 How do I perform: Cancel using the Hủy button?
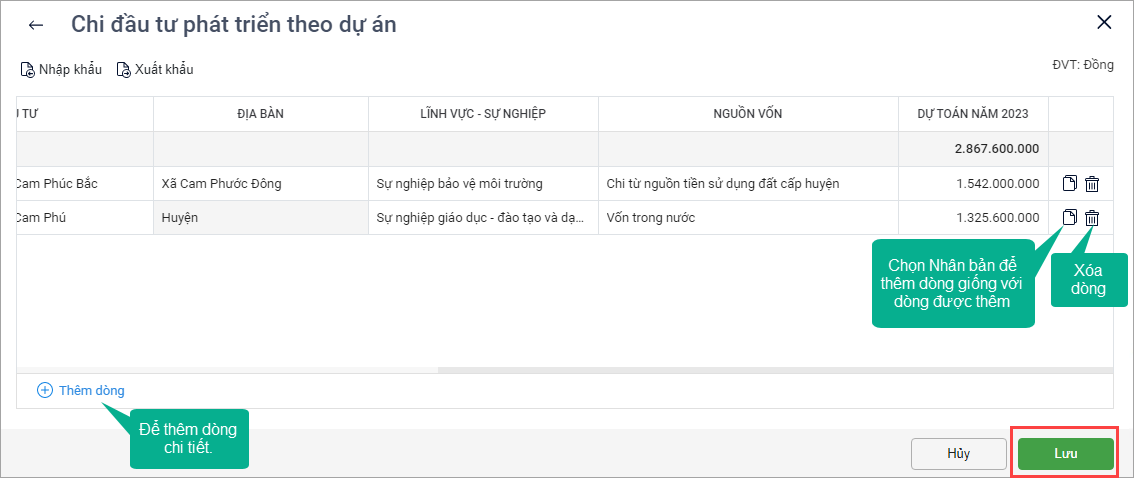[958, 453]
